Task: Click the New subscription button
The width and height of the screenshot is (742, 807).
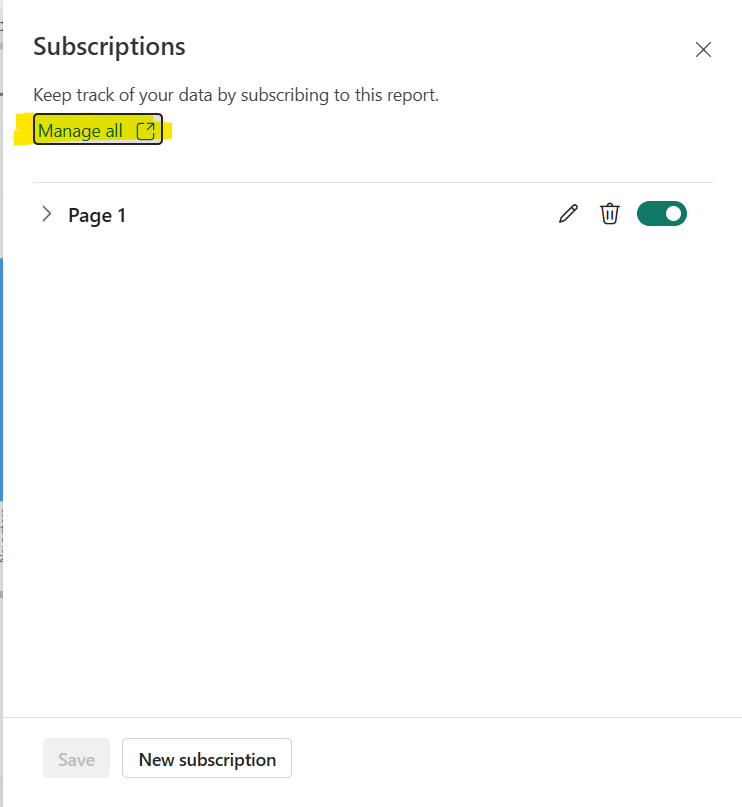Action: click(207, 759)
